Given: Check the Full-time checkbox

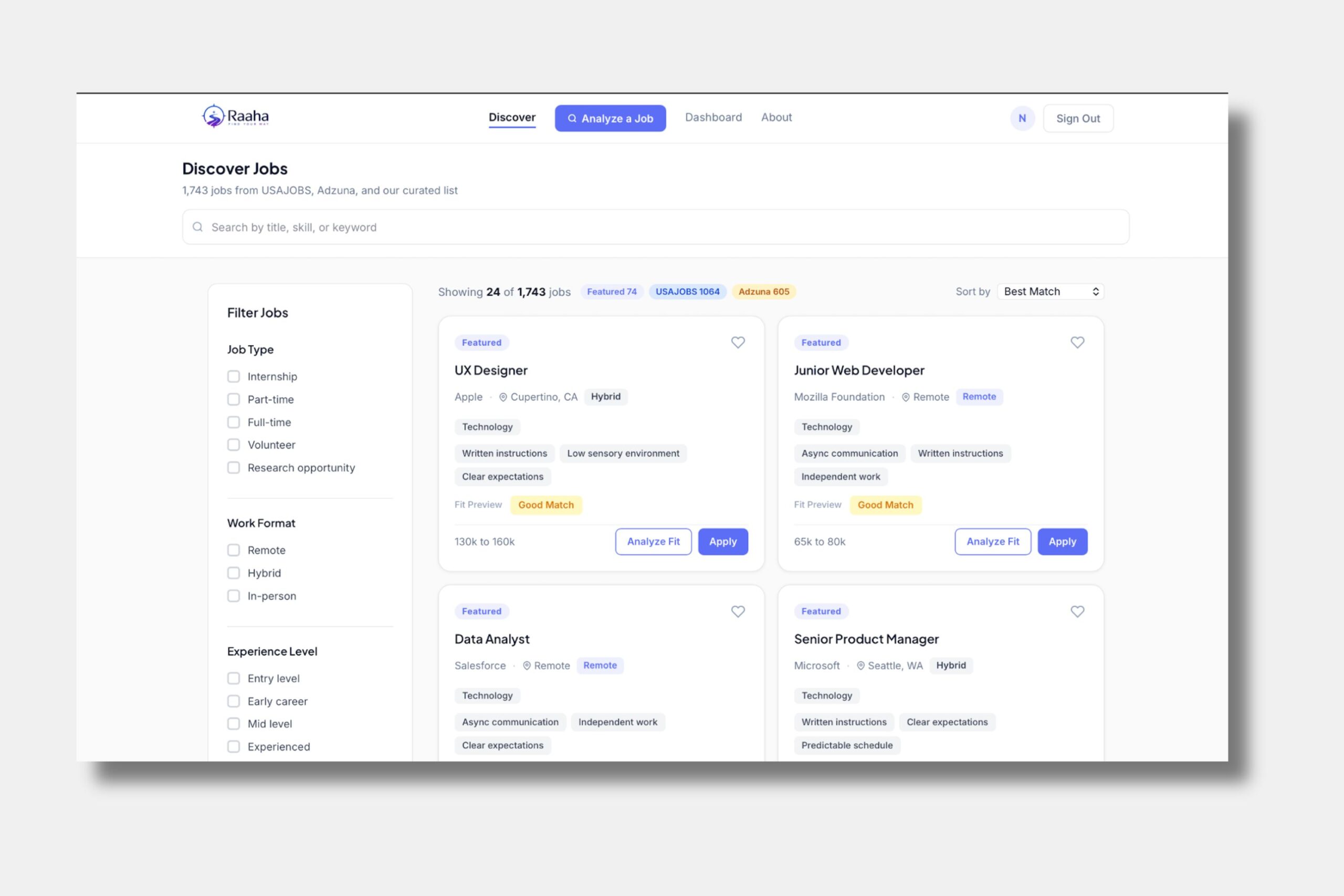Looking at the screenshot, I should [234, 423].
